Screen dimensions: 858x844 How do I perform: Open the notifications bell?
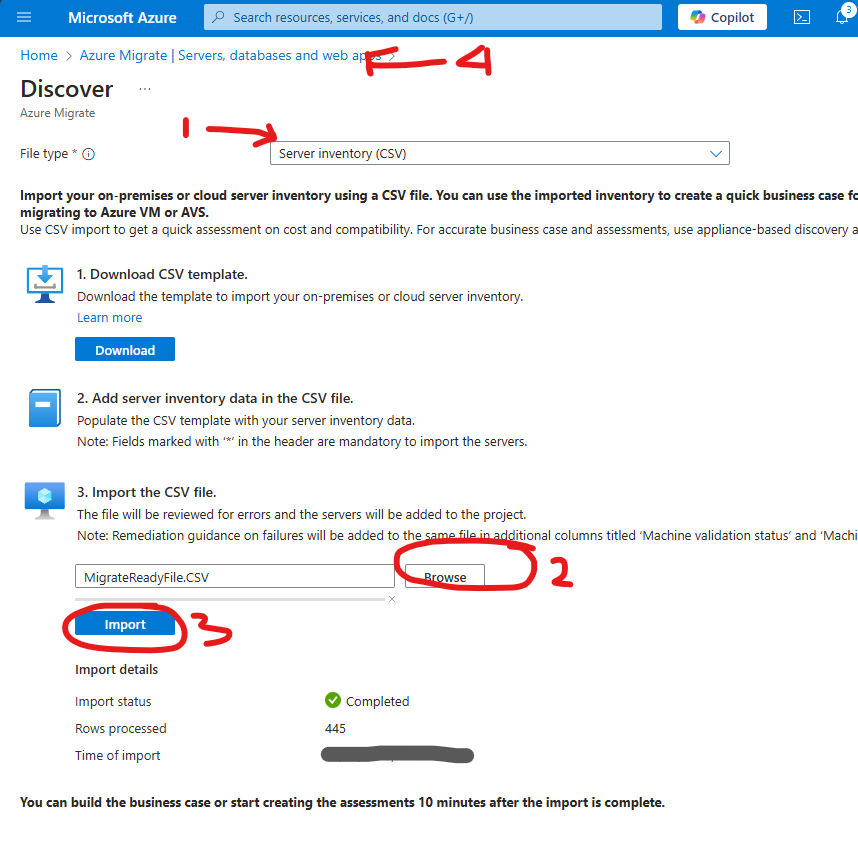coord(842,18)
